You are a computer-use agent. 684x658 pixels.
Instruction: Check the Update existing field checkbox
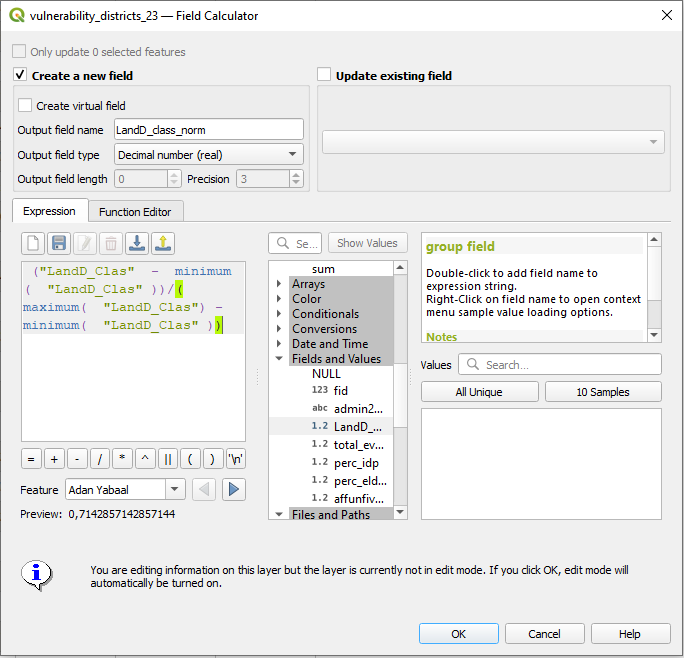point(324,75)
